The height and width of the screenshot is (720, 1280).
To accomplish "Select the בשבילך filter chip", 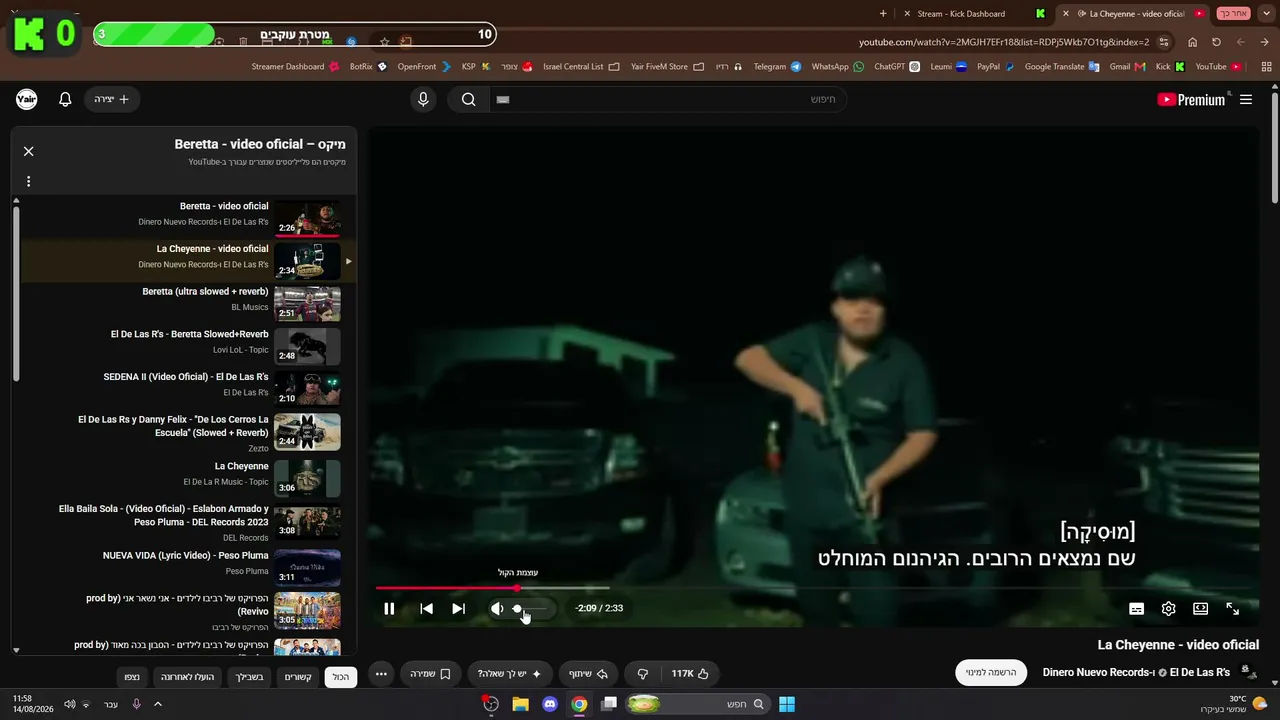I will click(248, 677).
